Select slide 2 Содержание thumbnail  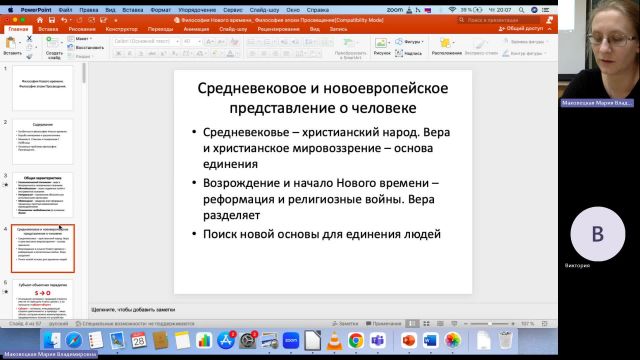[x=42, y=142]
